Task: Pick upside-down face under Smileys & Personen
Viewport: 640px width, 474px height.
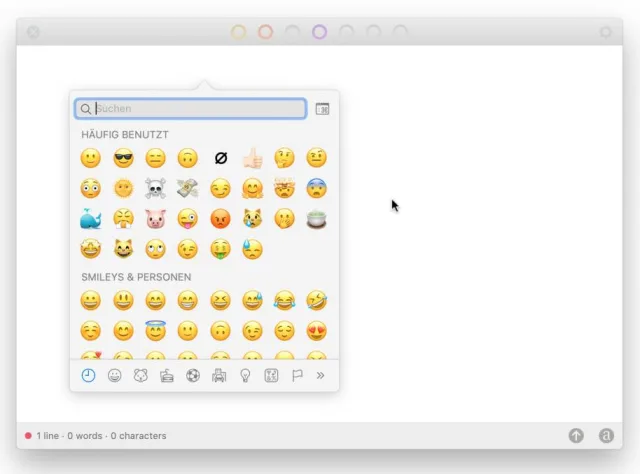Action: pyautogui.click(x=221, y=331)
